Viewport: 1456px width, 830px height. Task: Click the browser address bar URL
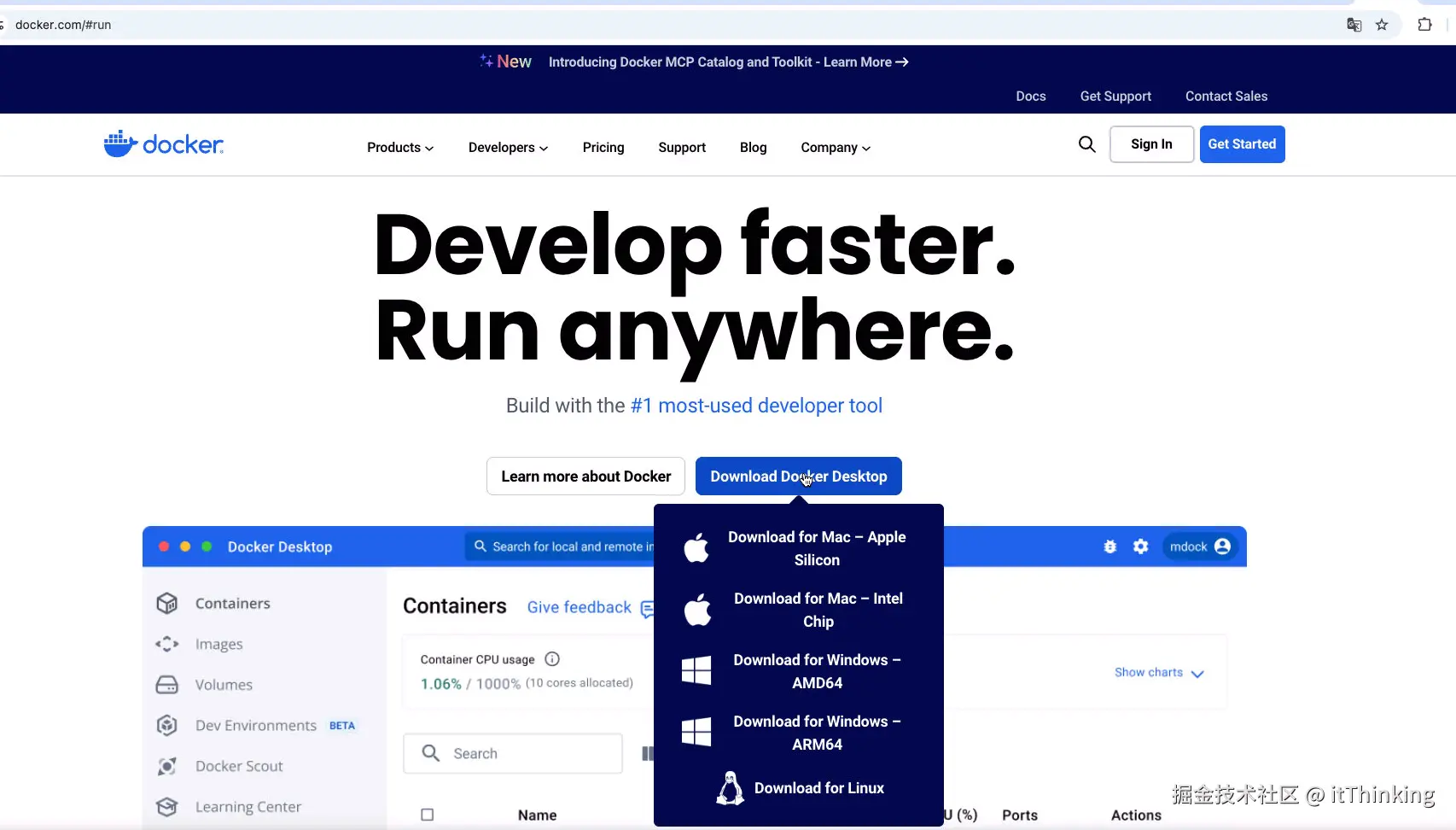[63, 25]
